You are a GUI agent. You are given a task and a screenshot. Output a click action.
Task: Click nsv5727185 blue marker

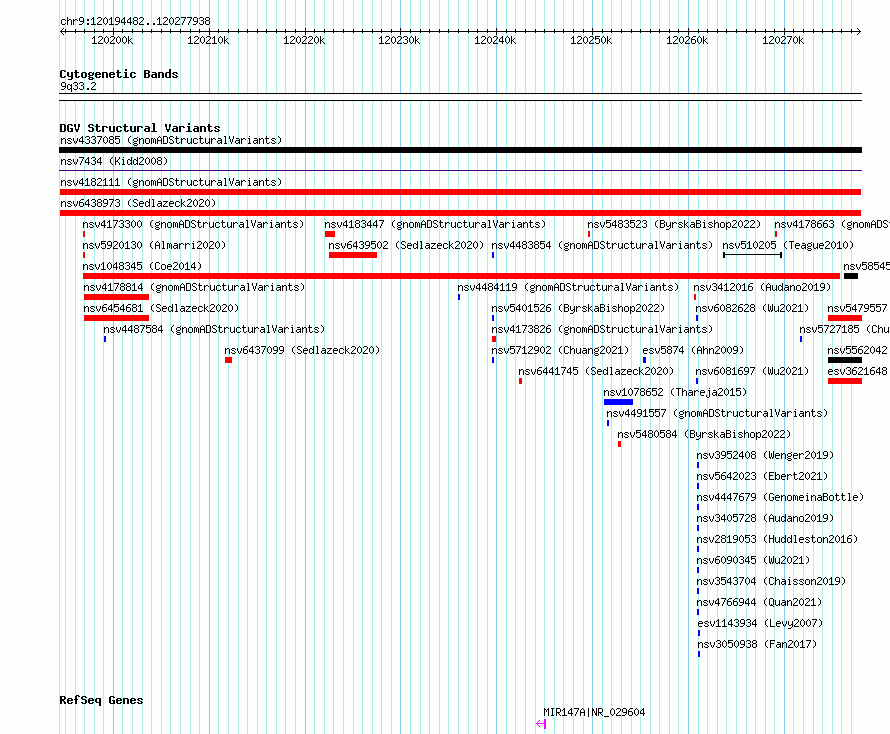coord(801,339)
